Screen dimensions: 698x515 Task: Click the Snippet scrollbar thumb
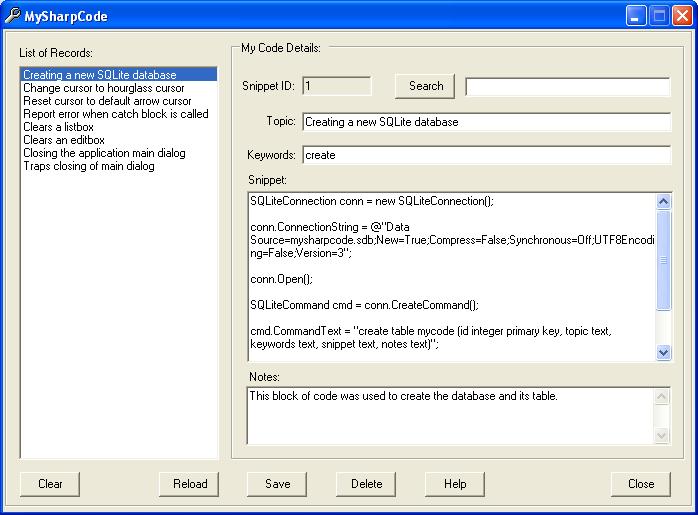tap(663, 260)
